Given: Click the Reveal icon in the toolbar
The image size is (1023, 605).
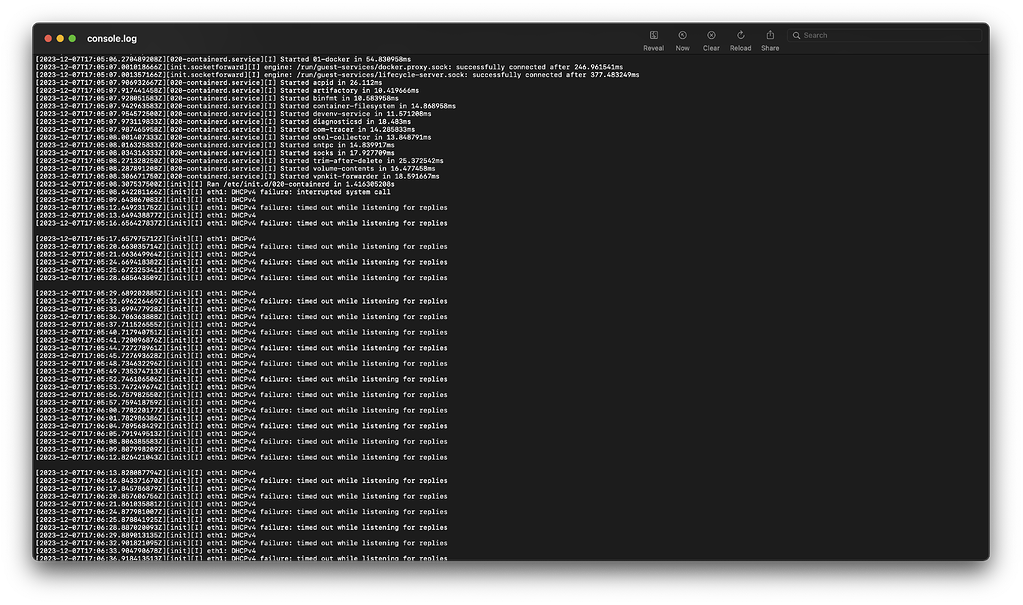Looking at the screenshot, I should point(653,35).
